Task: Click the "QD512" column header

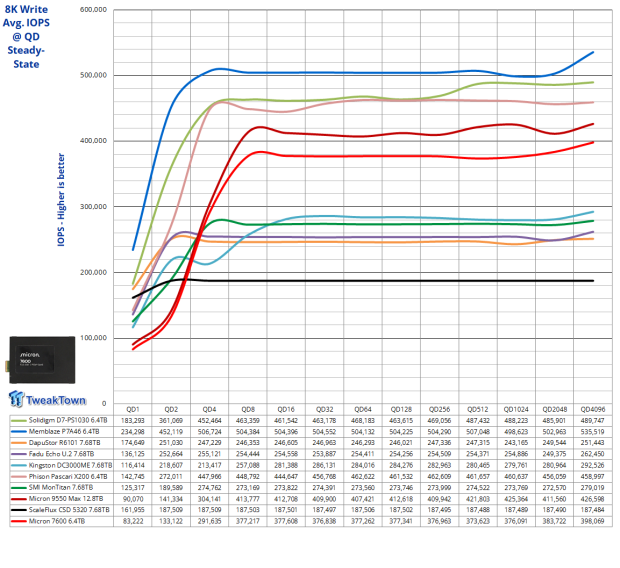Action: (x=478, y=409)
